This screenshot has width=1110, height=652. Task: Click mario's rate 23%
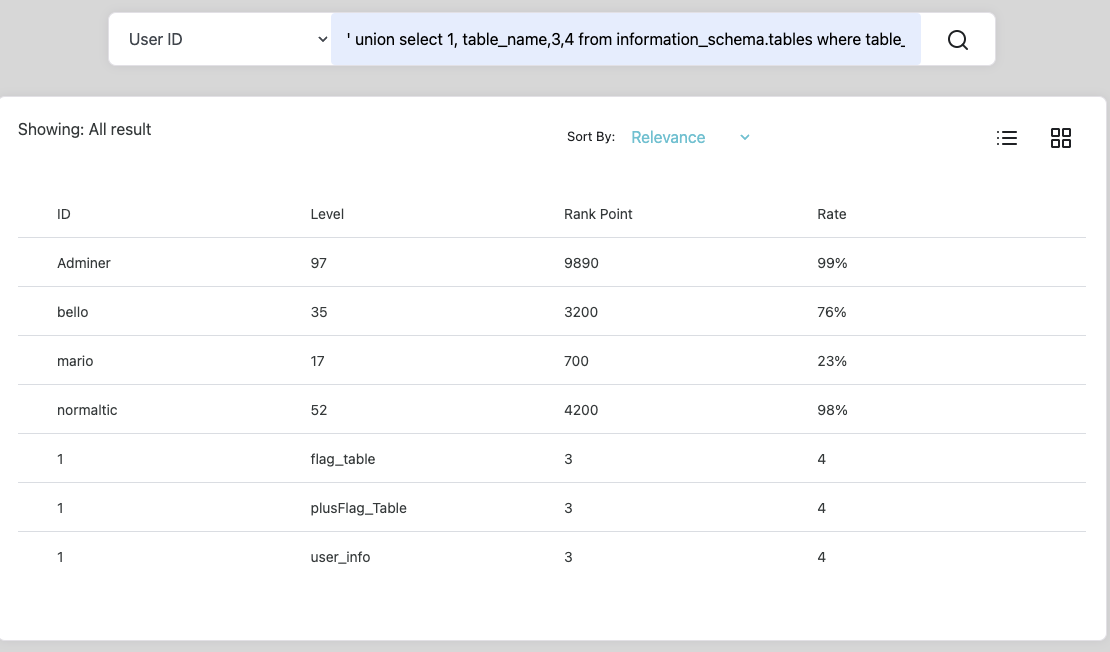tap(832, 361)
